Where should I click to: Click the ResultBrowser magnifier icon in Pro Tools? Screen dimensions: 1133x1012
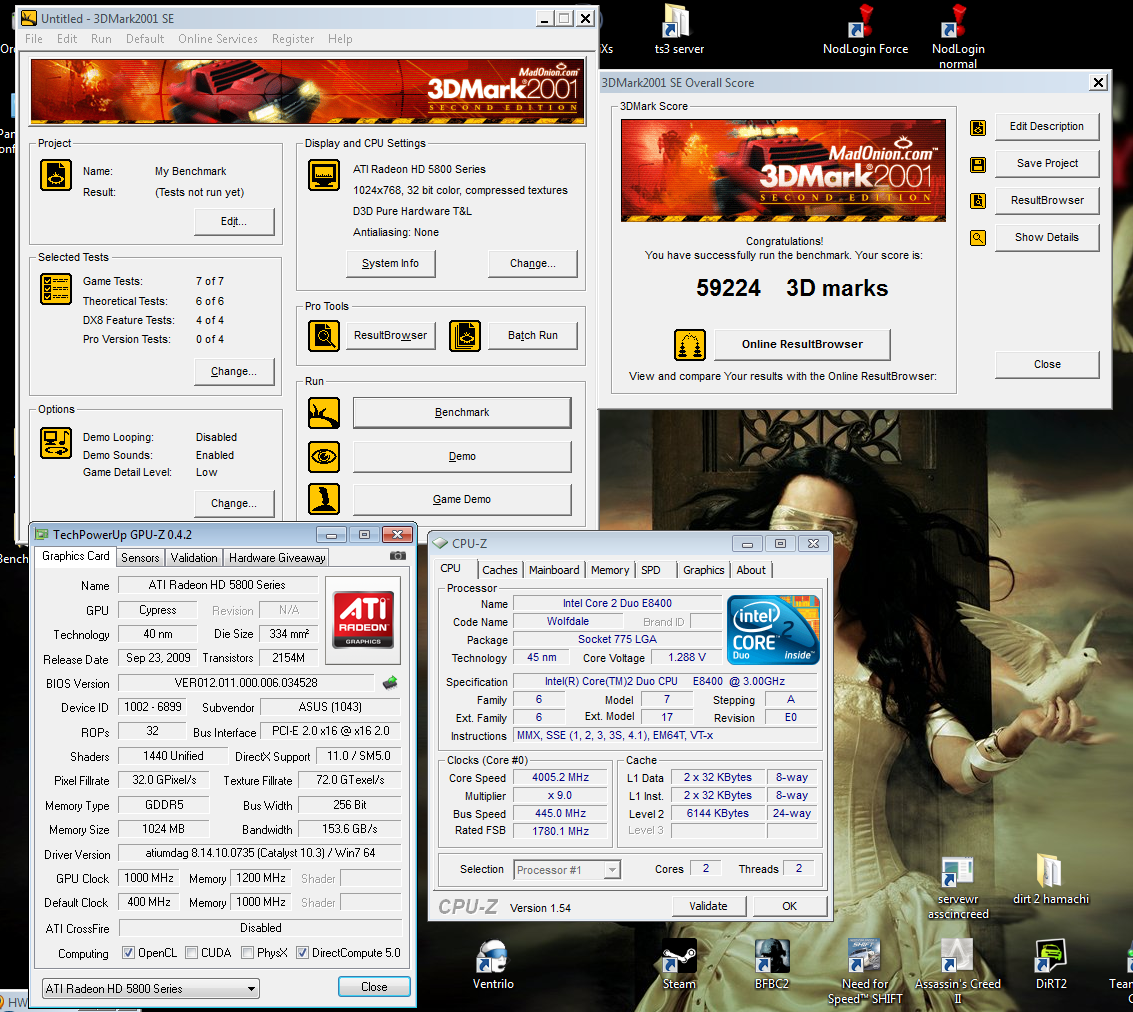click(324, 336)
